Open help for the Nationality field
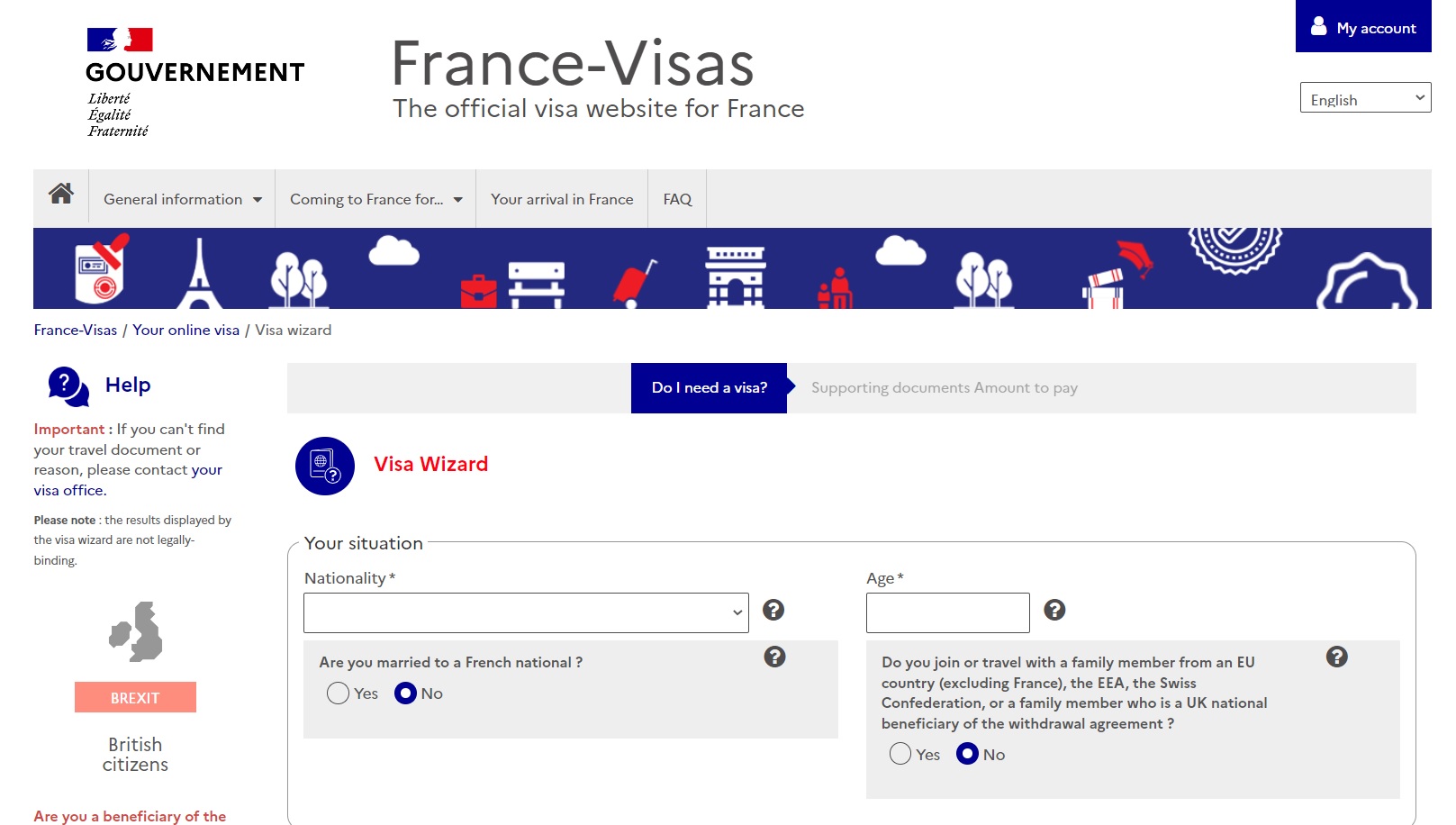The width and height of the screenshot is (1456, 825). click(773, 611)
